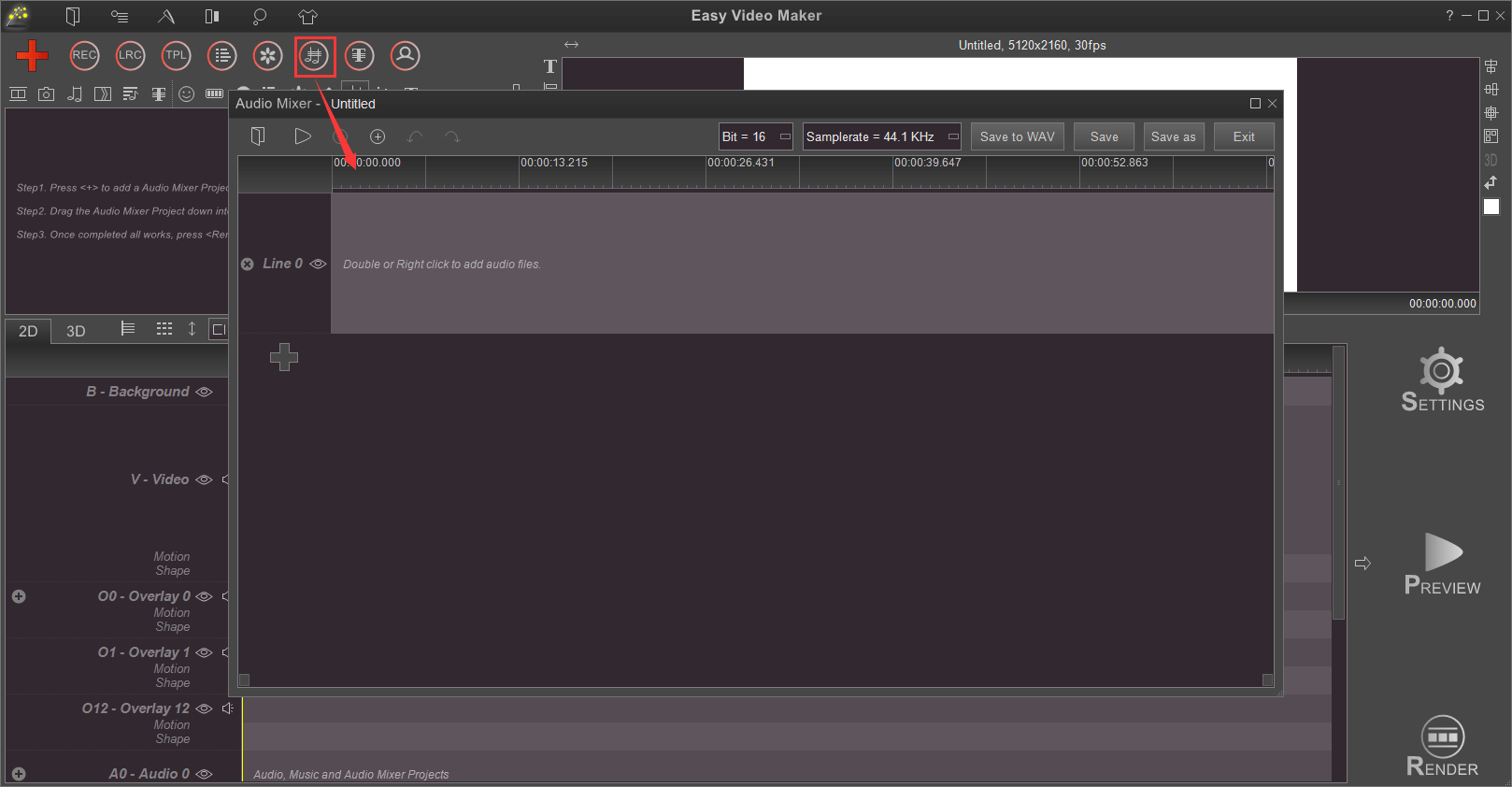Open the Bit = 16 dropdown

(756, 136)
